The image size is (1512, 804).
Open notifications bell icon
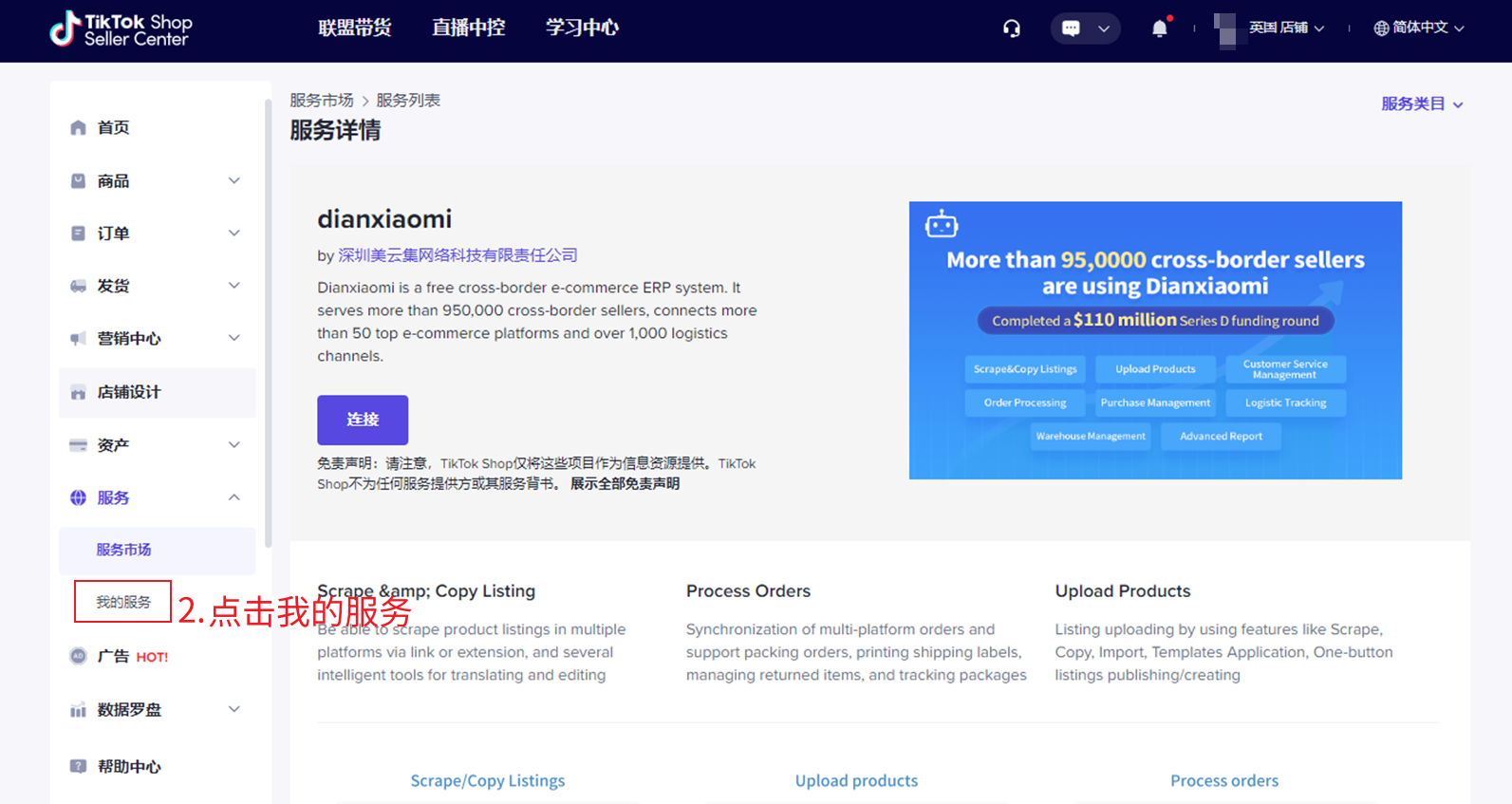[x=1160, y=28]
